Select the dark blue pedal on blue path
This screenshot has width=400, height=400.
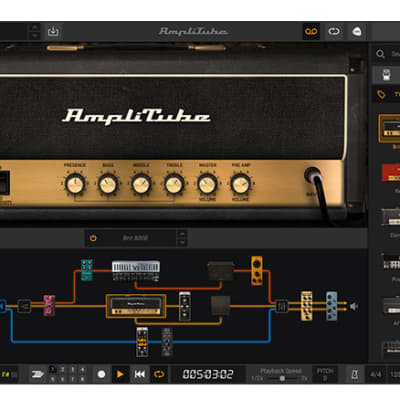167,342
